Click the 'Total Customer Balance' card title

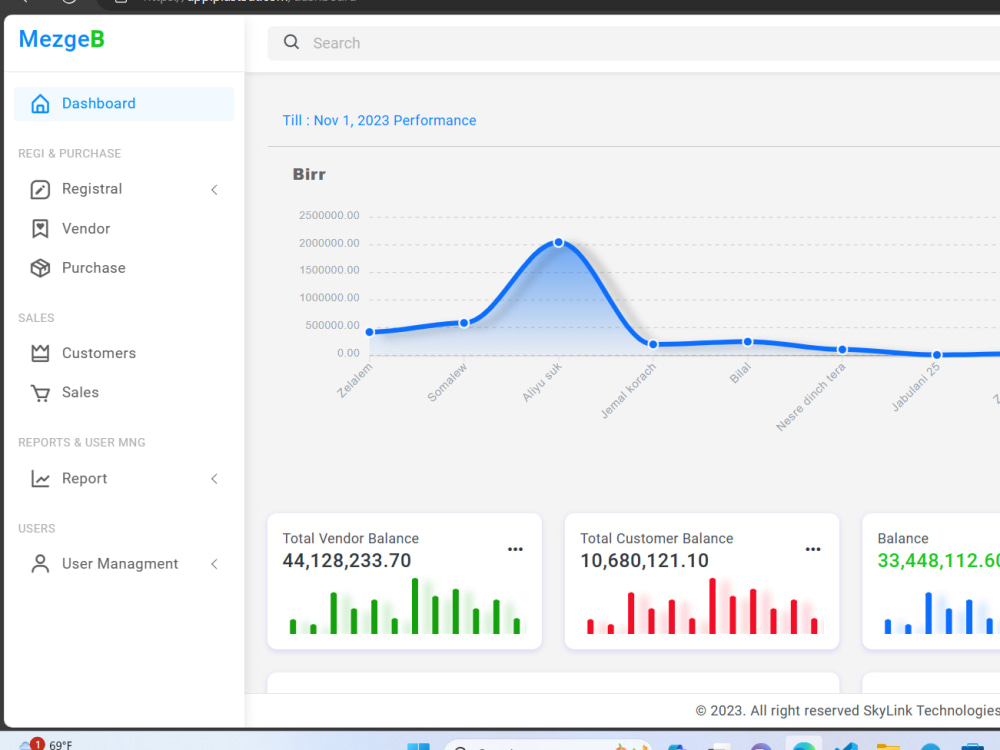coord(657,538)
